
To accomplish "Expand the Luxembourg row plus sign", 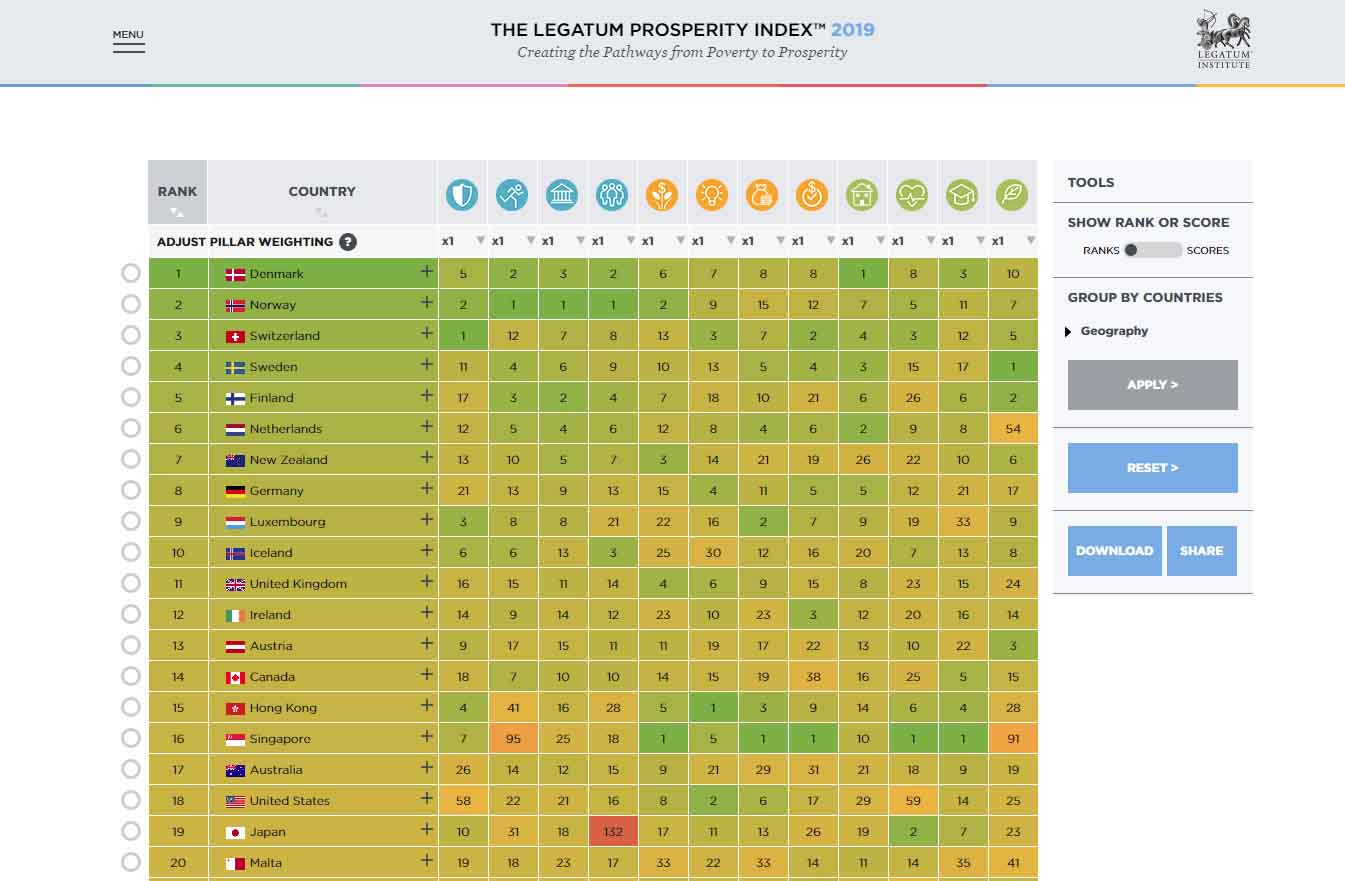I will tap(427, 520).
